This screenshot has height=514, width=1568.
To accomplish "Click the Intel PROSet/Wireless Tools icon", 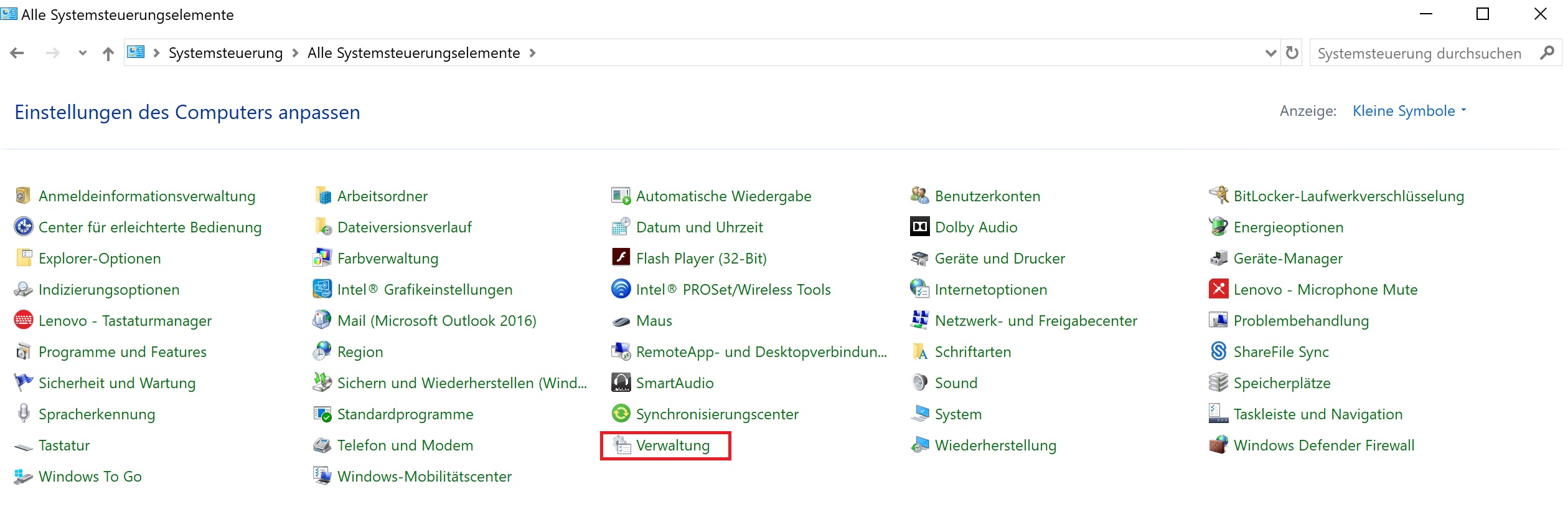I will pyautogui.click(x=621, y=289).
